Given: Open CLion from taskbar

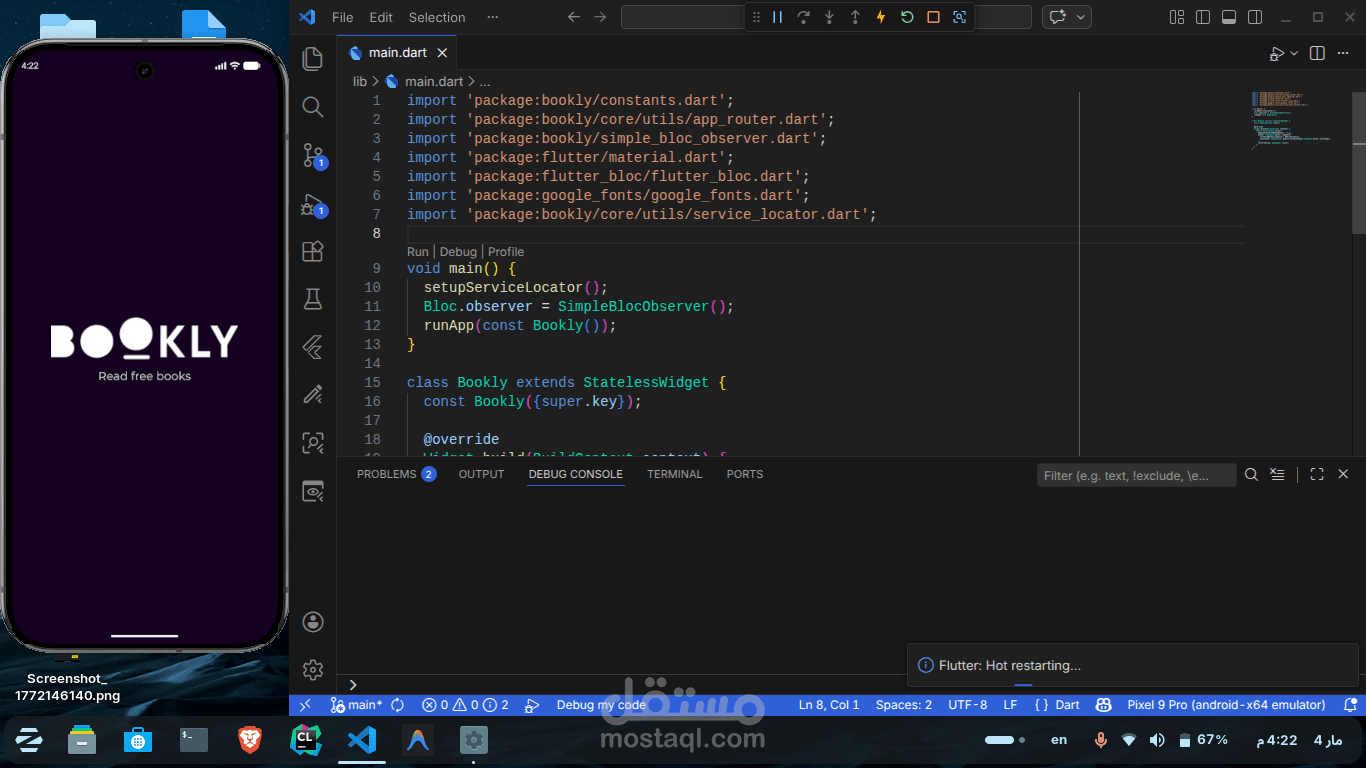Looking at the screenshot, I should point(305,740).
